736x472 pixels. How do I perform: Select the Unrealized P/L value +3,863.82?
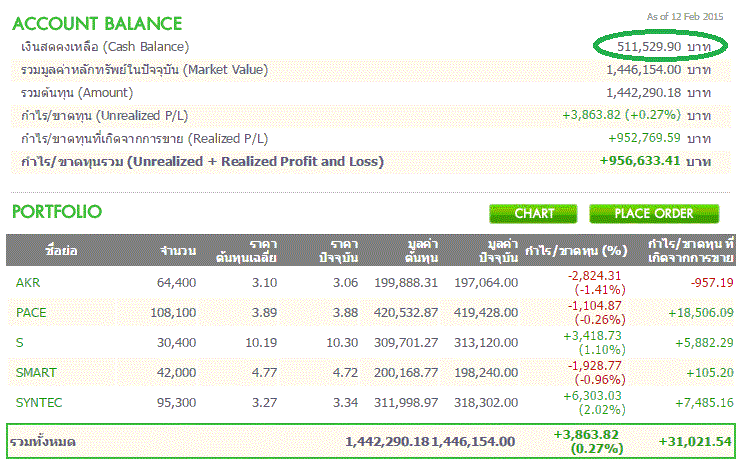point(605,115)
